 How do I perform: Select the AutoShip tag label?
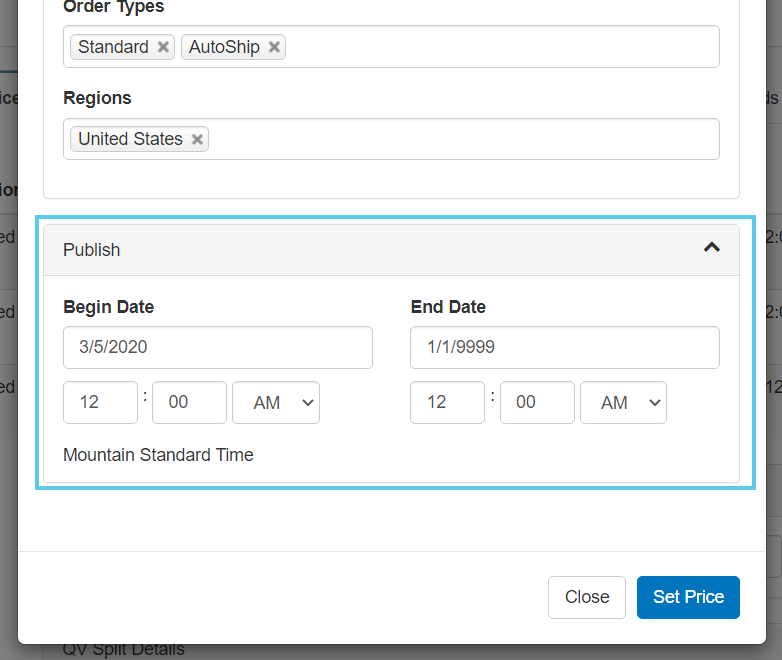click(x=224, y=47)
